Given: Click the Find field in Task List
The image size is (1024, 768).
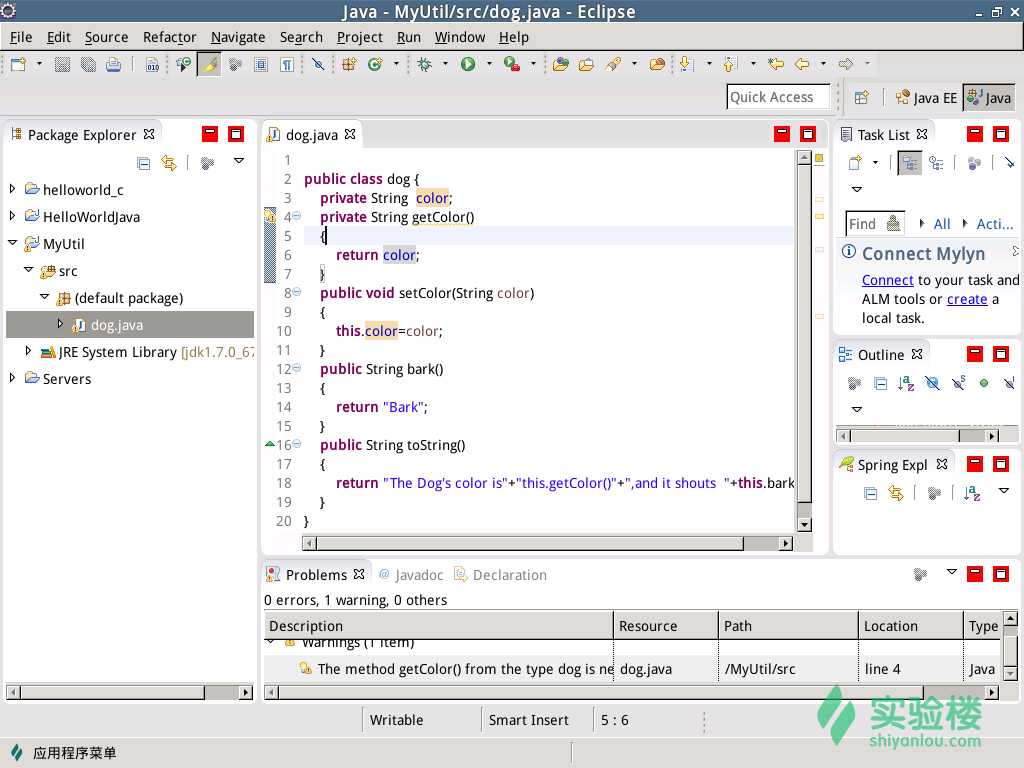Looking at the screenshot, I should (x=875, y=224).
